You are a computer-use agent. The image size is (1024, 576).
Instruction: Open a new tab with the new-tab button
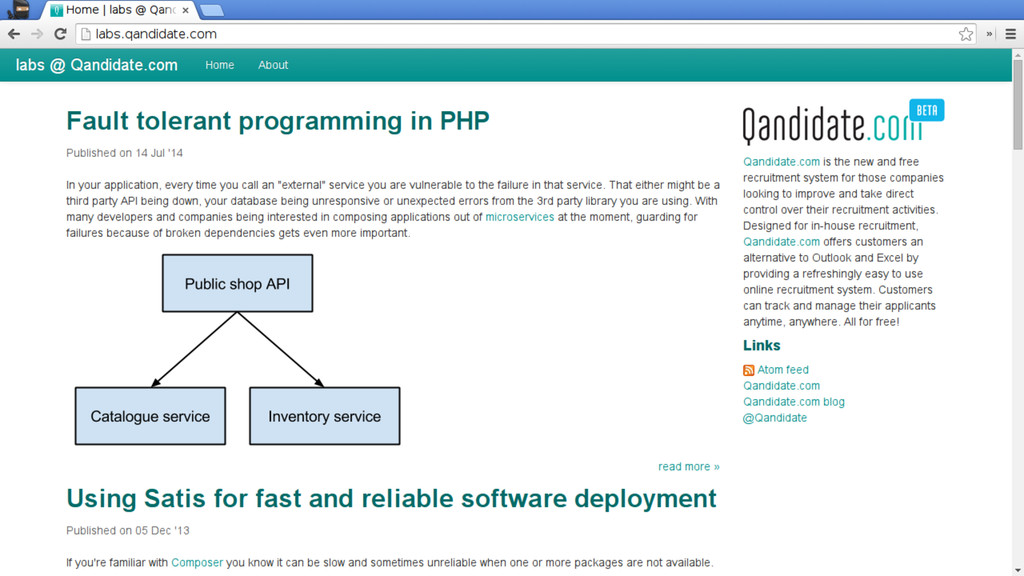tap(212, 10)
